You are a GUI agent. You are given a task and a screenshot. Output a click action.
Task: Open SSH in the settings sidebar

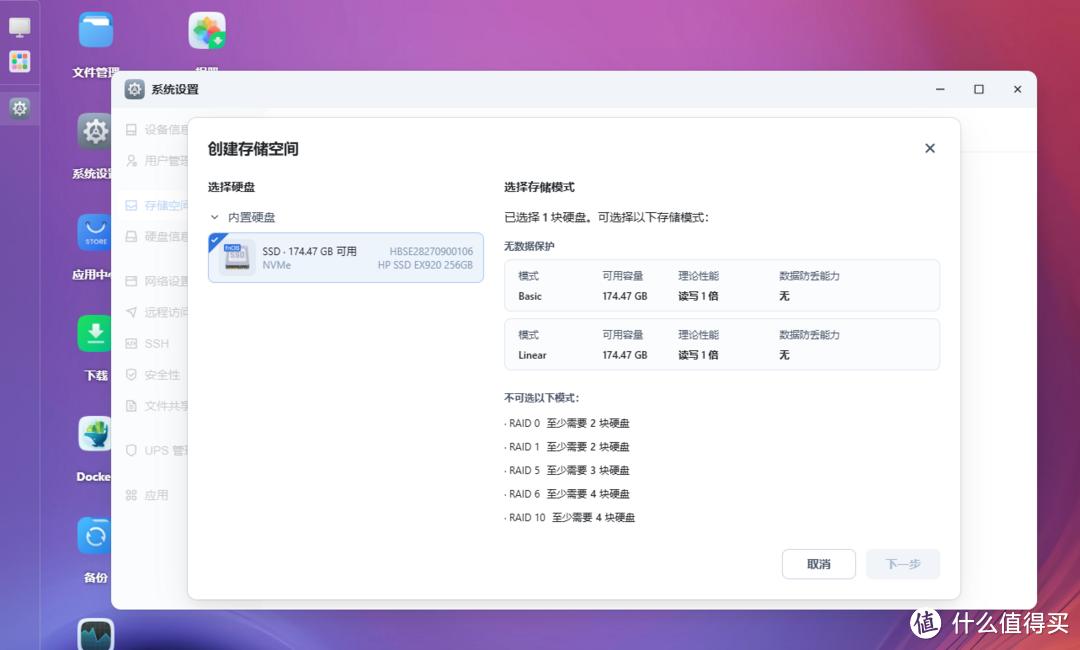pos(156,343)
